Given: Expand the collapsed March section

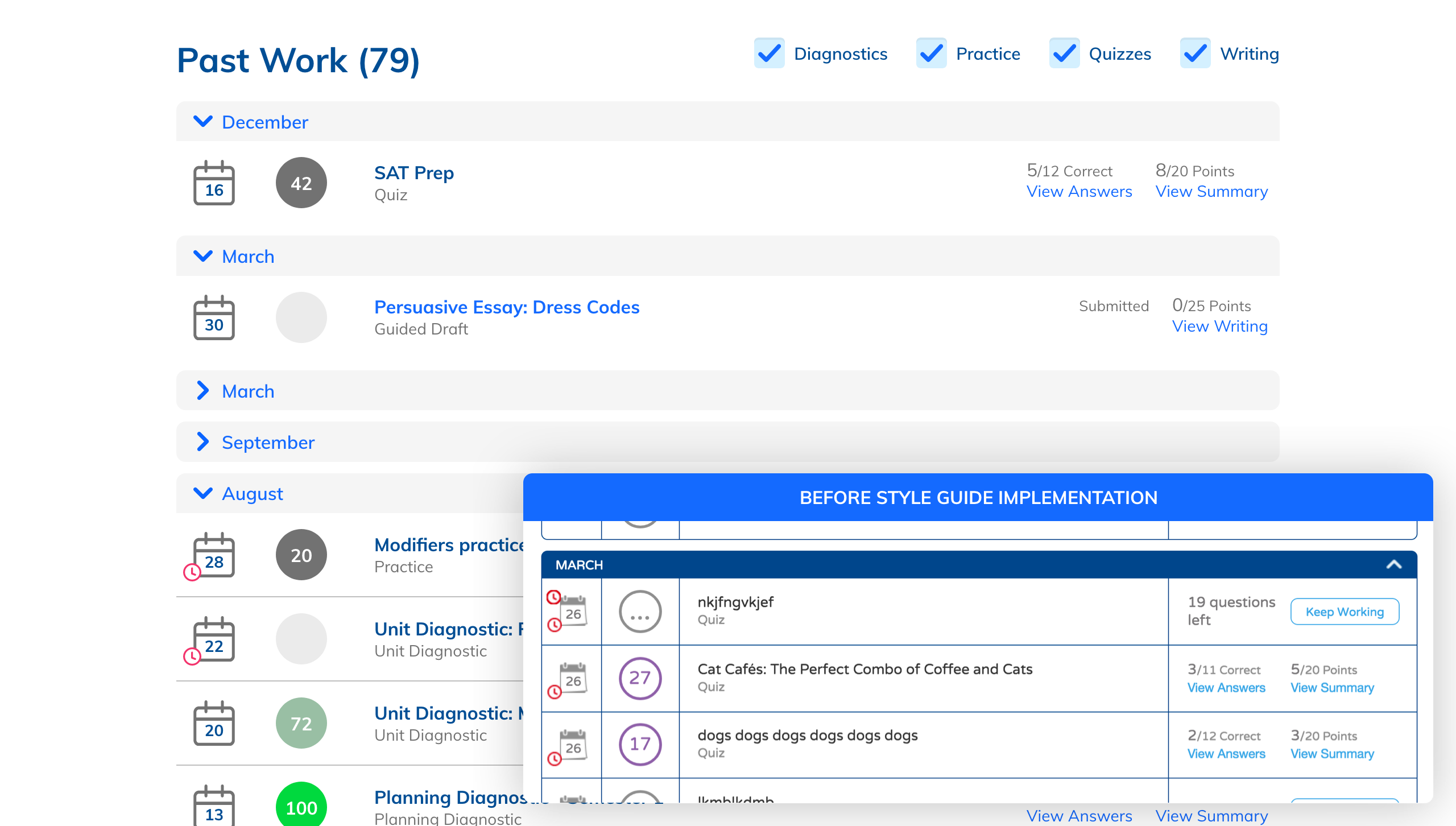Looking at the screenshot, I should tap(203, 391).
